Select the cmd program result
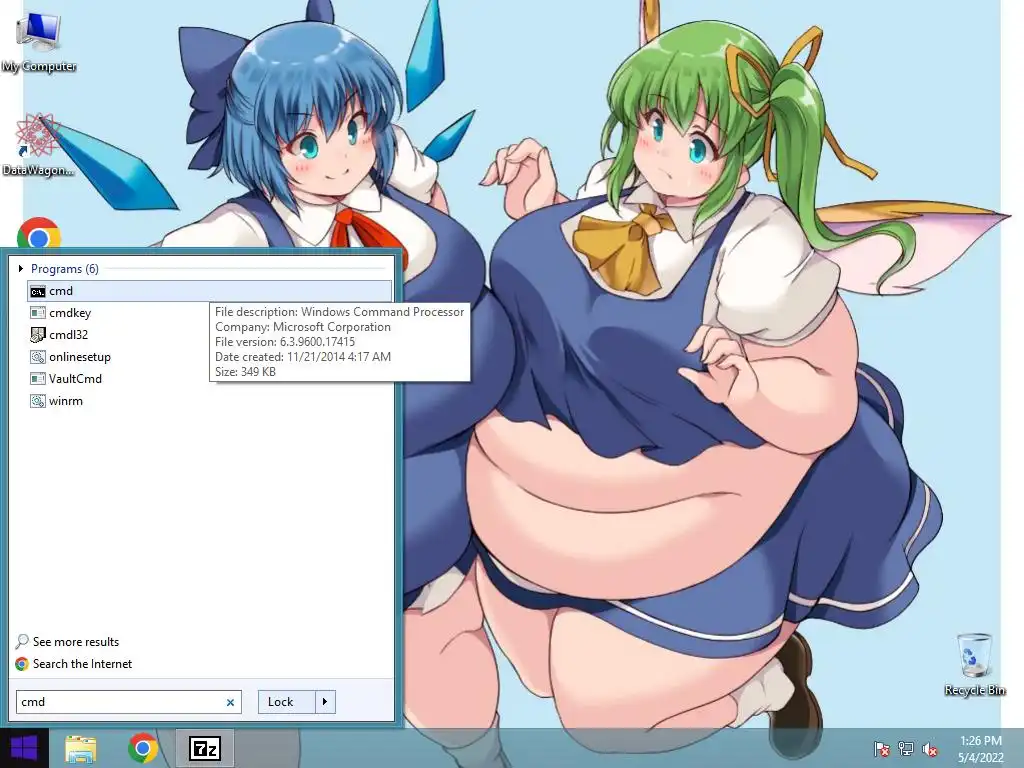This screenshot has width=1024, height=768. pos(210,291)
